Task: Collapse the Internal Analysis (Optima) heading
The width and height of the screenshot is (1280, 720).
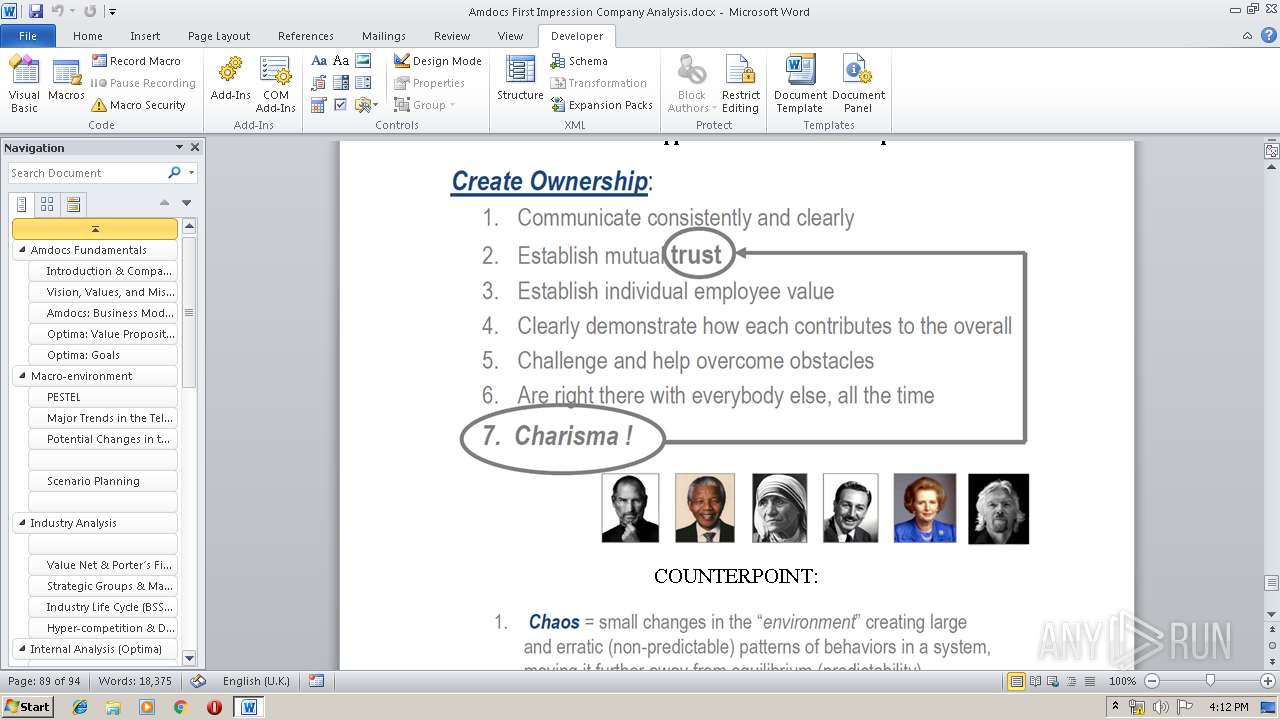Action: [x=22, y=649]
